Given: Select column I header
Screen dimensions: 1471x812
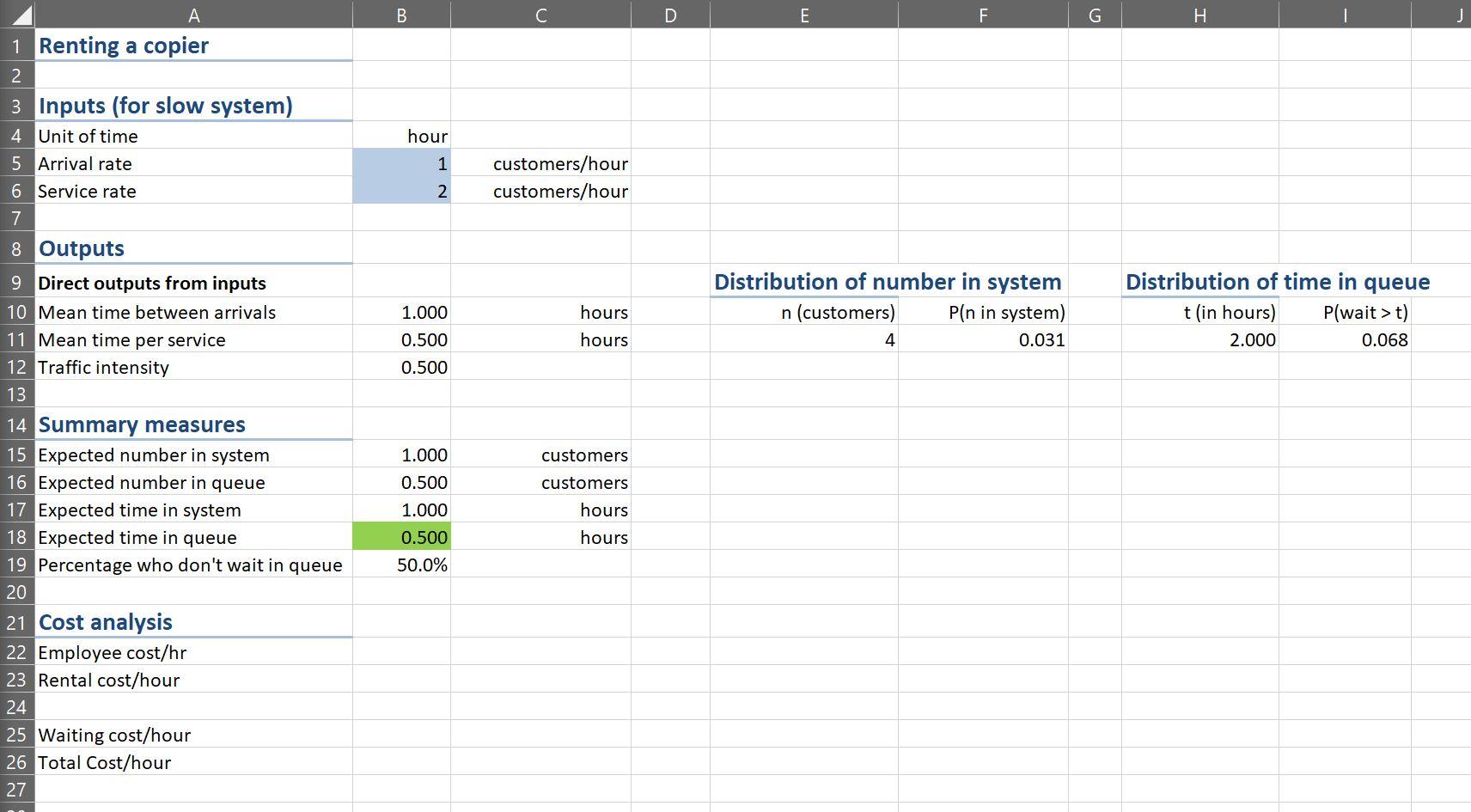Looking at the screenshot, I should [1345, 15].
